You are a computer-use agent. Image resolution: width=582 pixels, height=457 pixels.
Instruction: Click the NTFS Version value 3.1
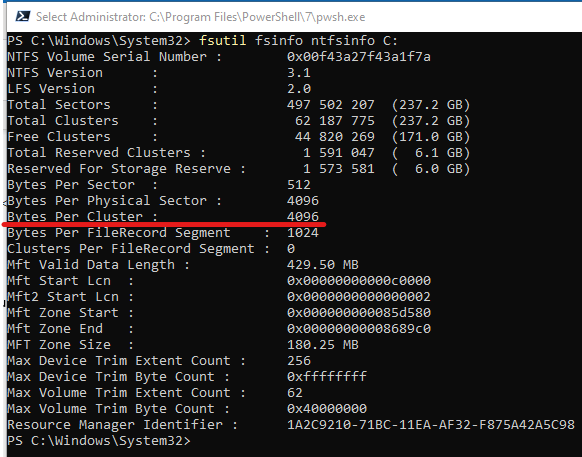[299, 72]
